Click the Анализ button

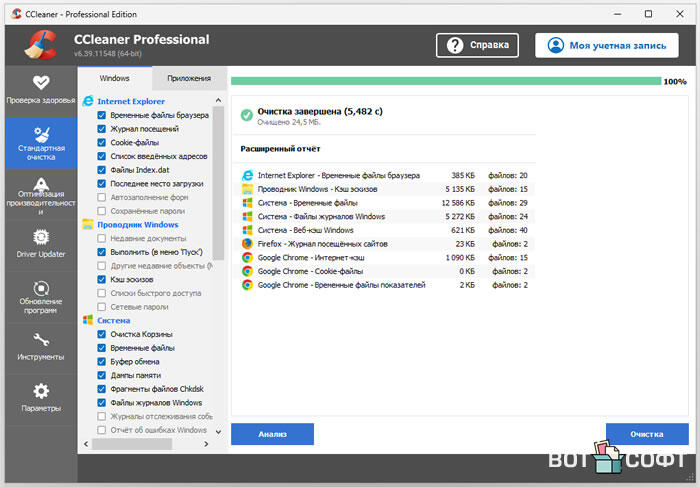click(x=272, y=434)
